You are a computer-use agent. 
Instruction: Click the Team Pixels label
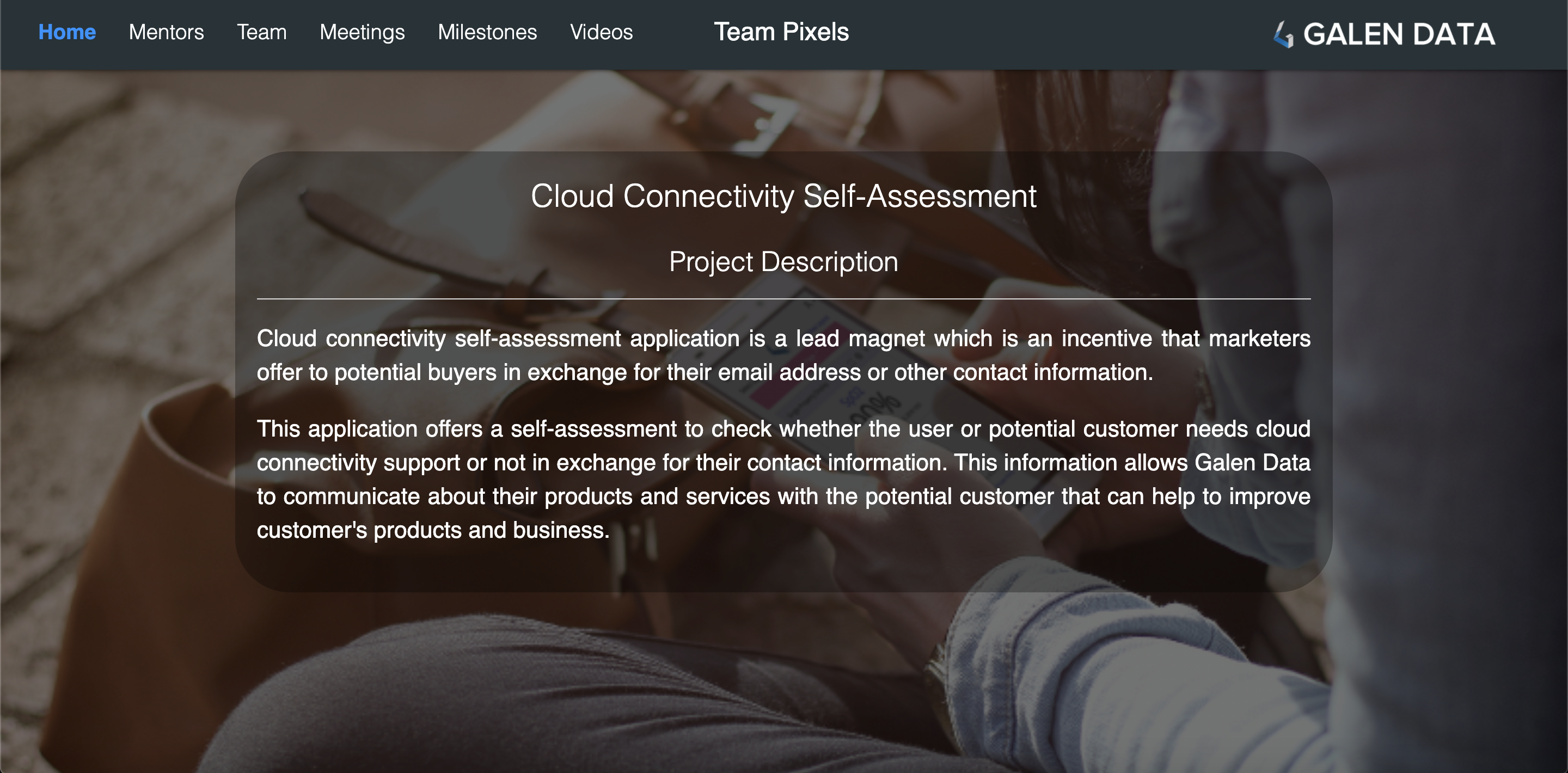coord(782,32)
